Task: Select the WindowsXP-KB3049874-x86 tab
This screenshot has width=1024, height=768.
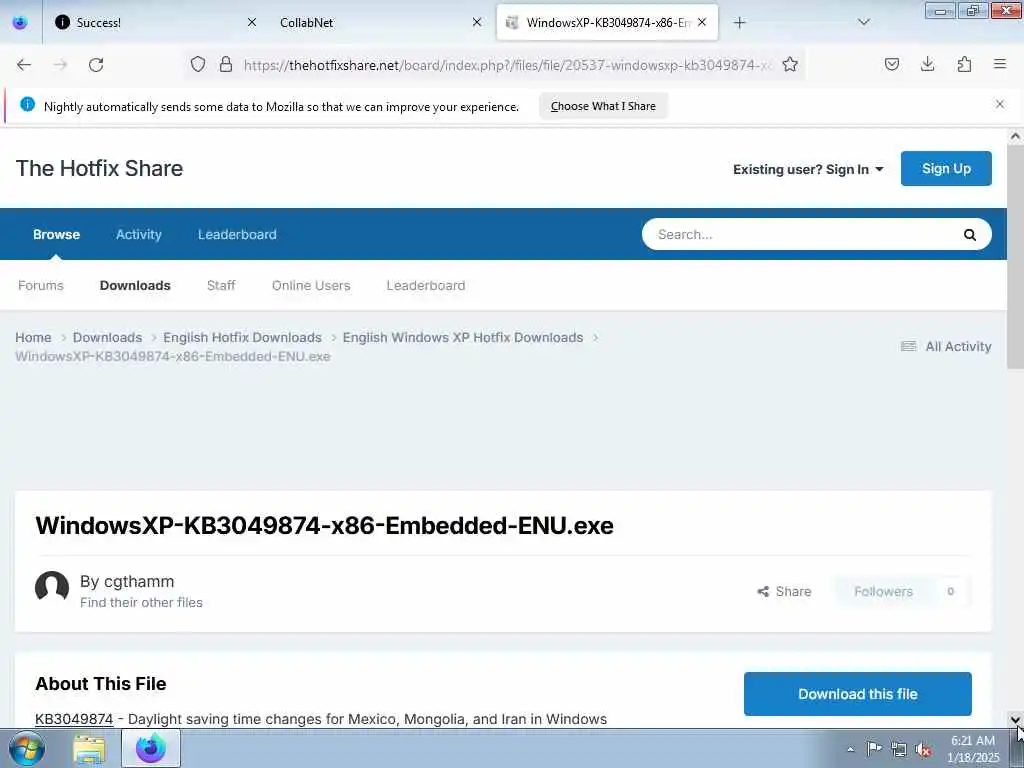Action: (607, 22)
